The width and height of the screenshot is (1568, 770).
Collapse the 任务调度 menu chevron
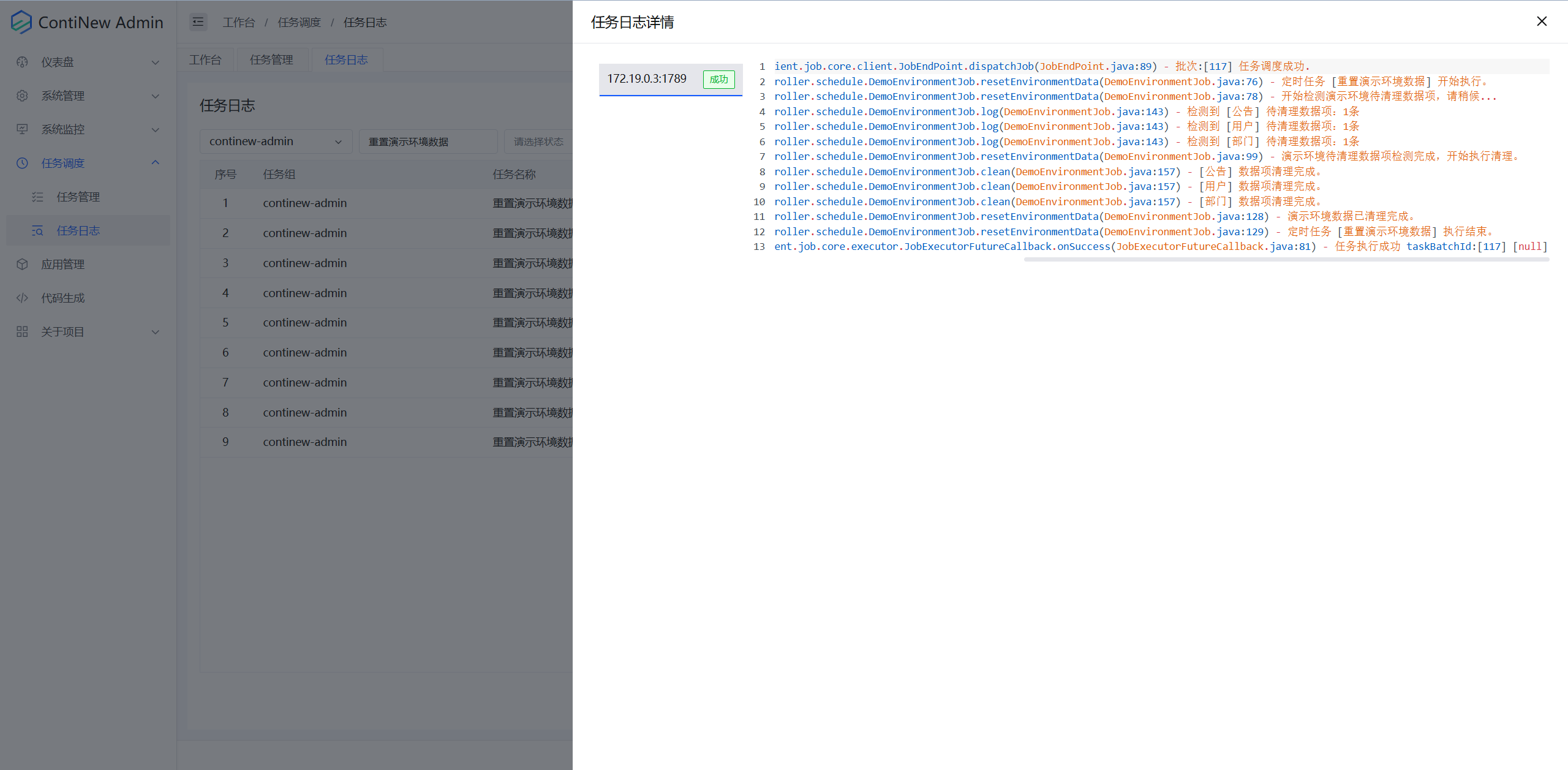[156, 163]
